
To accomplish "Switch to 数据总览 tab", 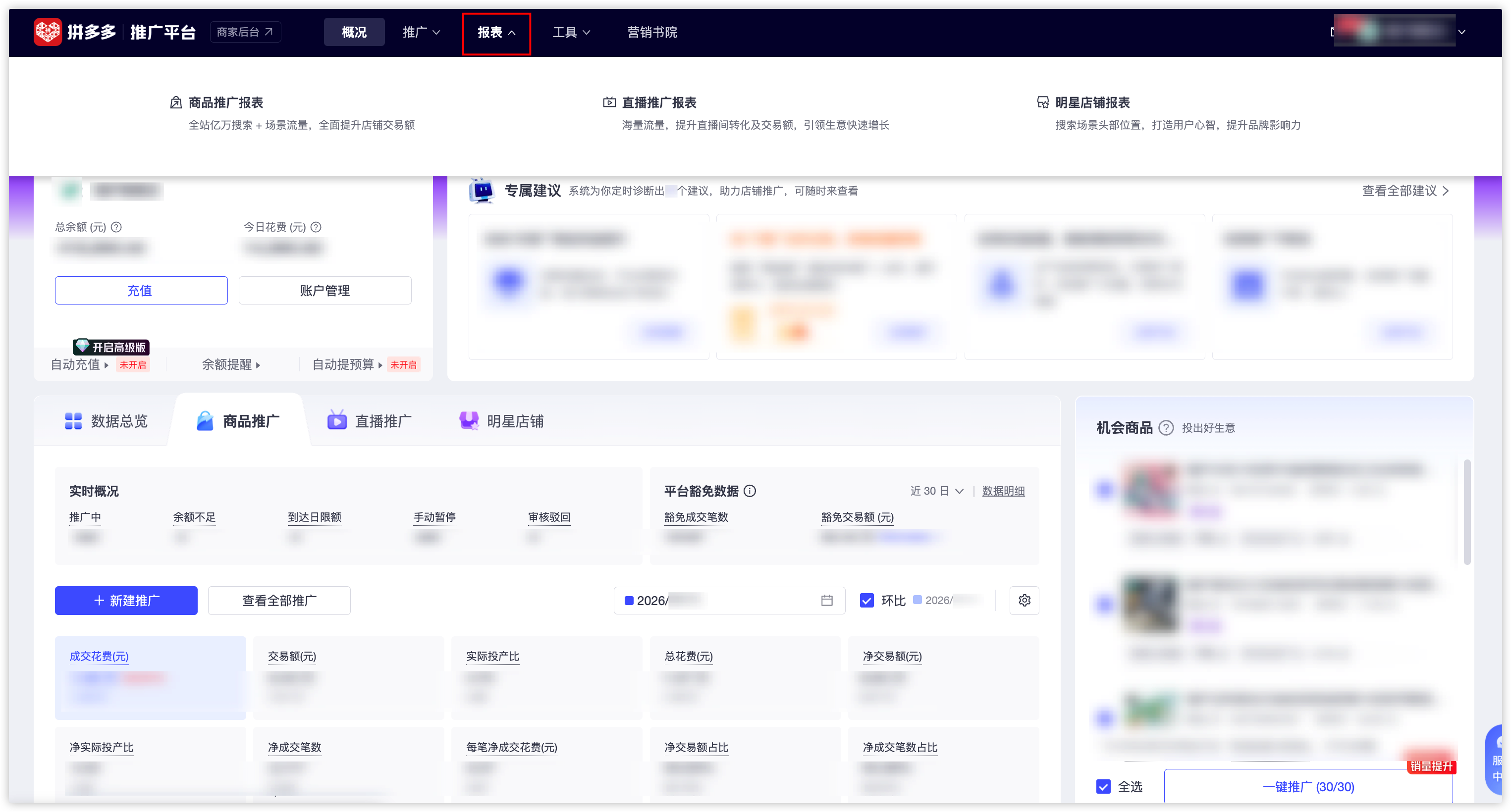I will 106,421.
